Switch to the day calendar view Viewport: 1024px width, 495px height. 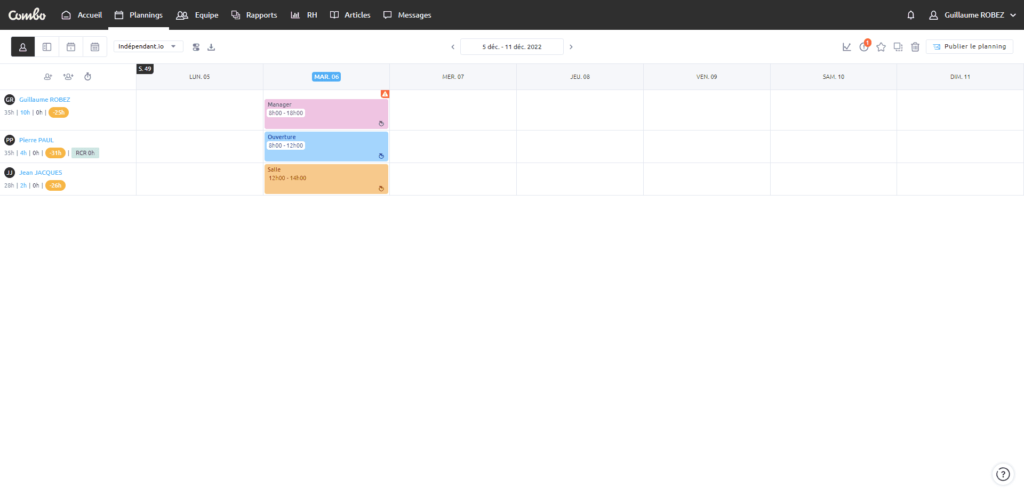pyautogui.click(x=71, y=47)
